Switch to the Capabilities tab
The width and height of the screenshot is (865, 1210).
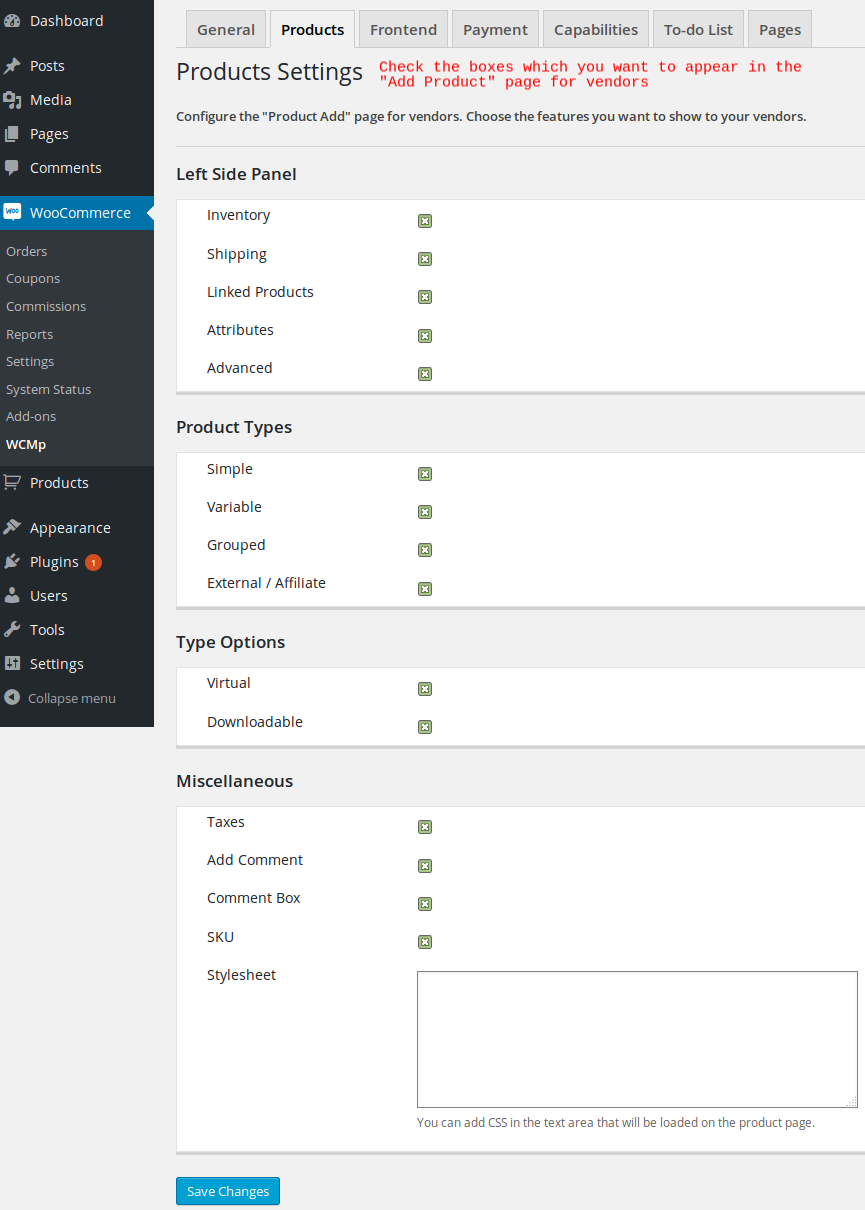[596, 30]
